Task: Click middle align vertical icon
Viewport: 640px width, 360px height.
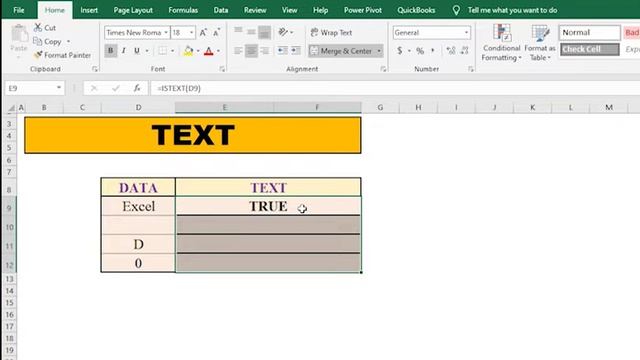Action: point(251,31)
